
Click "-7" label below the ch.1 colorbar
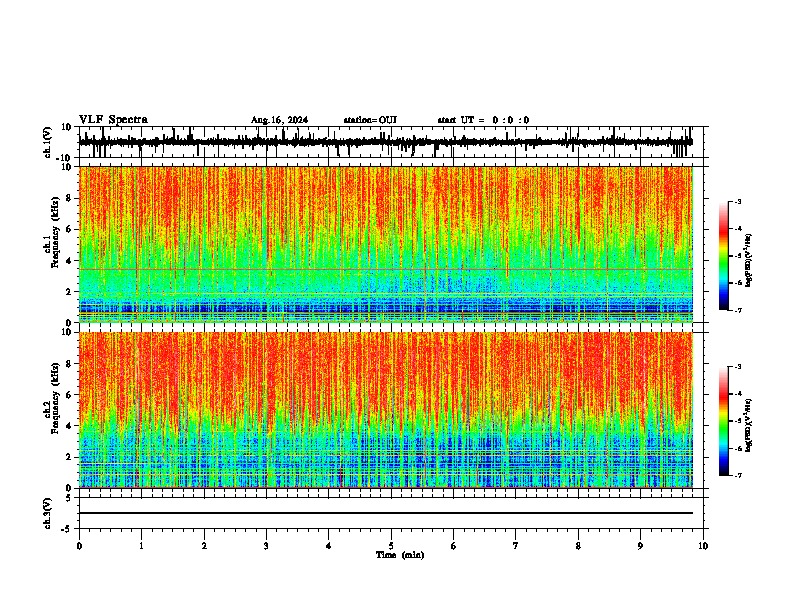click(x=738, y=310)
